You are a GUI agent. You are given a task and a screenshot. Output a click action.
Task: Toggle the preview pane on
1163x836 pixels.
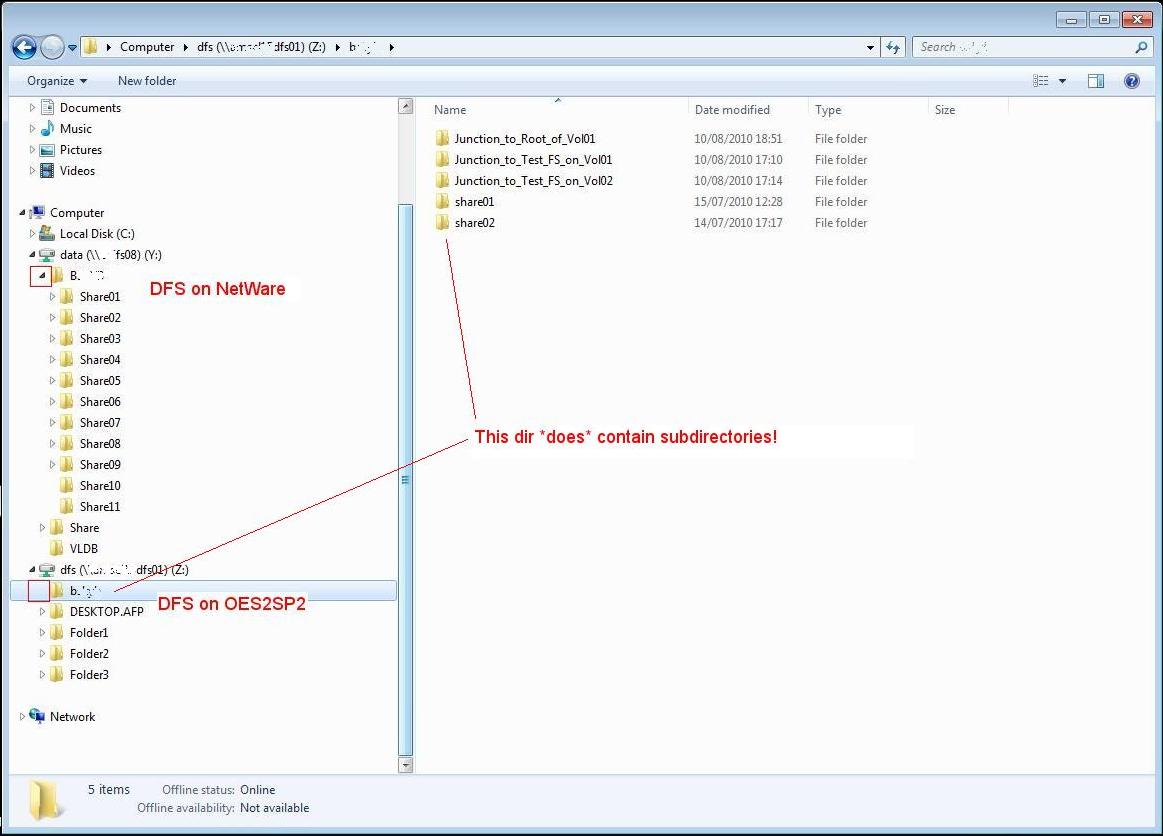1096,81
